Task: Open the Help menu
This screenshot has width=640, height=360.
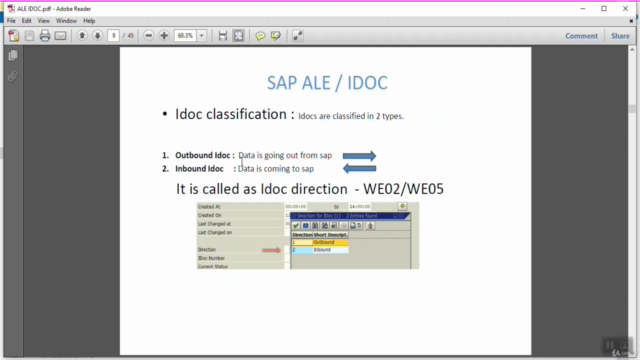Action: (x=89, y=21)
